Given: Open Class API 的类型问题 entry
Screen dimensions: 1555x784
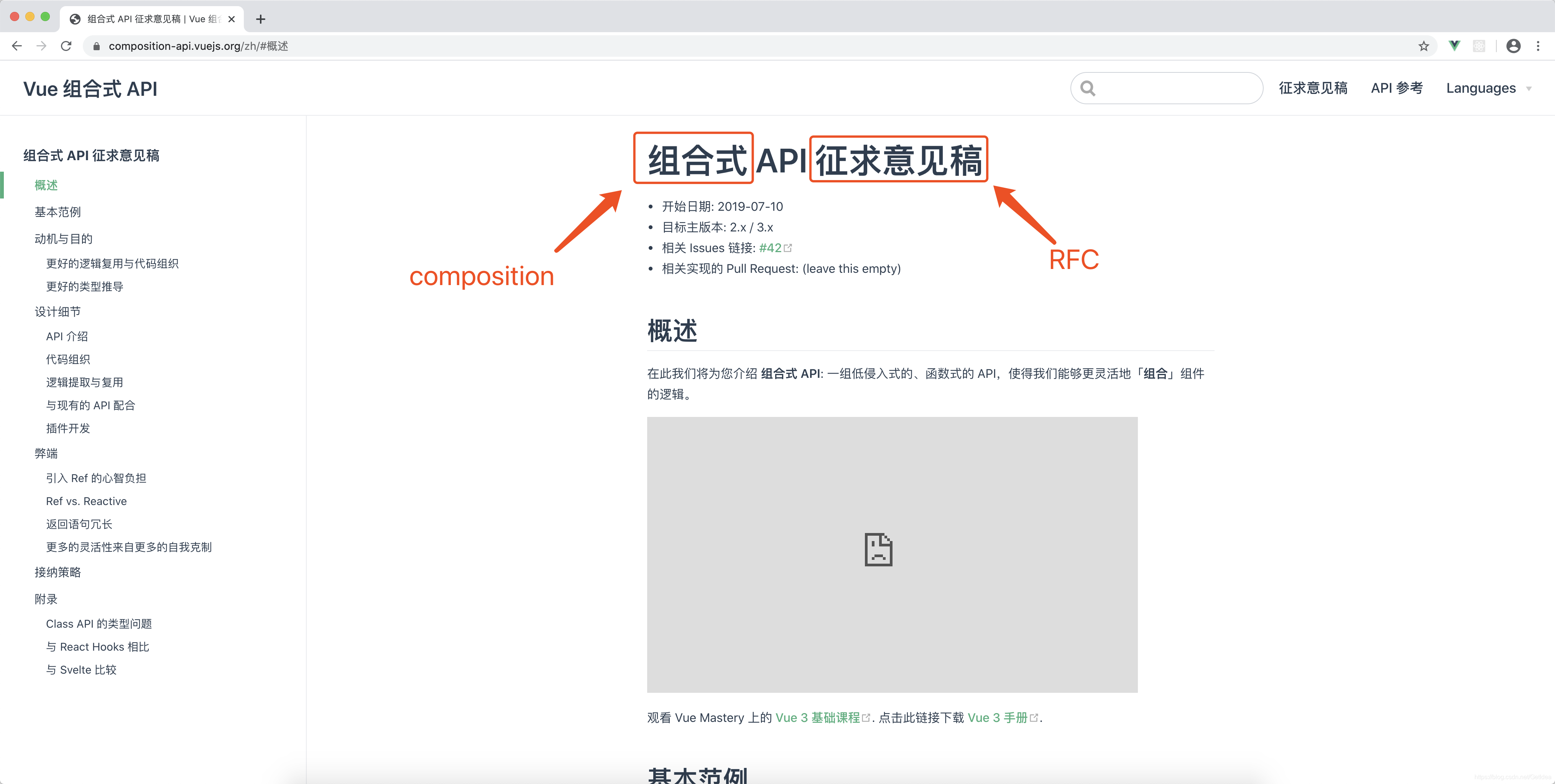Looking at the screenshot, I should [99, 624].
